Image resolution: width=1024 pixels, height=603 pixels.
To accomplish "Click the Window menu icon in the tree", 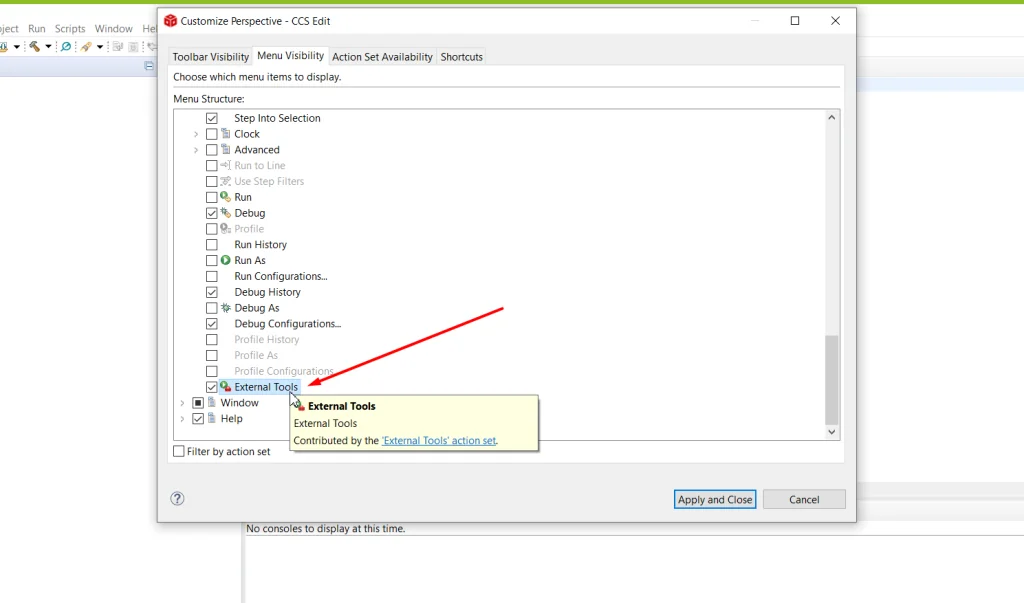I will click(x=212, y=402).
